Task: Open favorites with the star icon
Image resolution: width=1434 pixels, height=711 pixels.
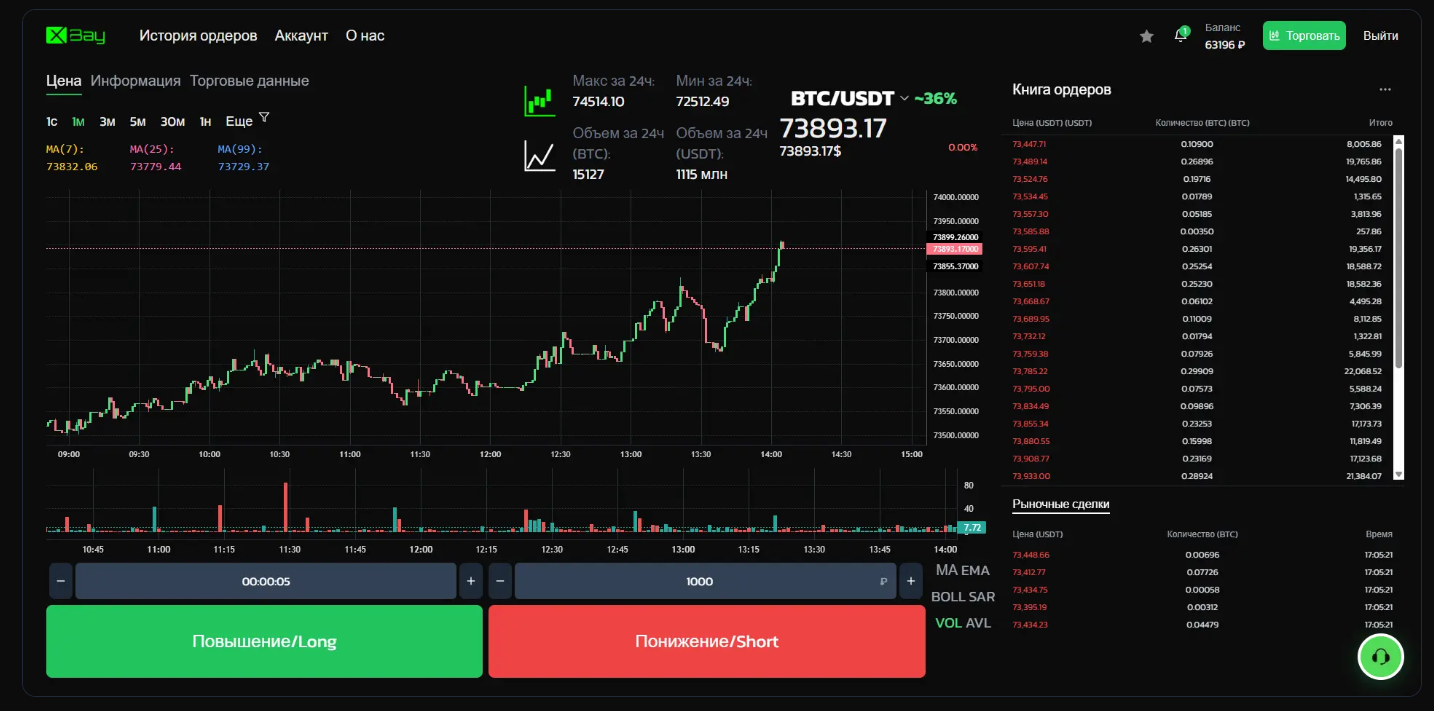Action: coord(1147,36)
